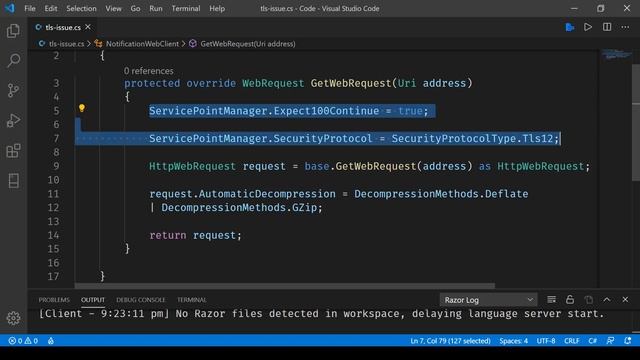Click the editor vertical scrollbar
640x360 pixels.
coord(636,122)
